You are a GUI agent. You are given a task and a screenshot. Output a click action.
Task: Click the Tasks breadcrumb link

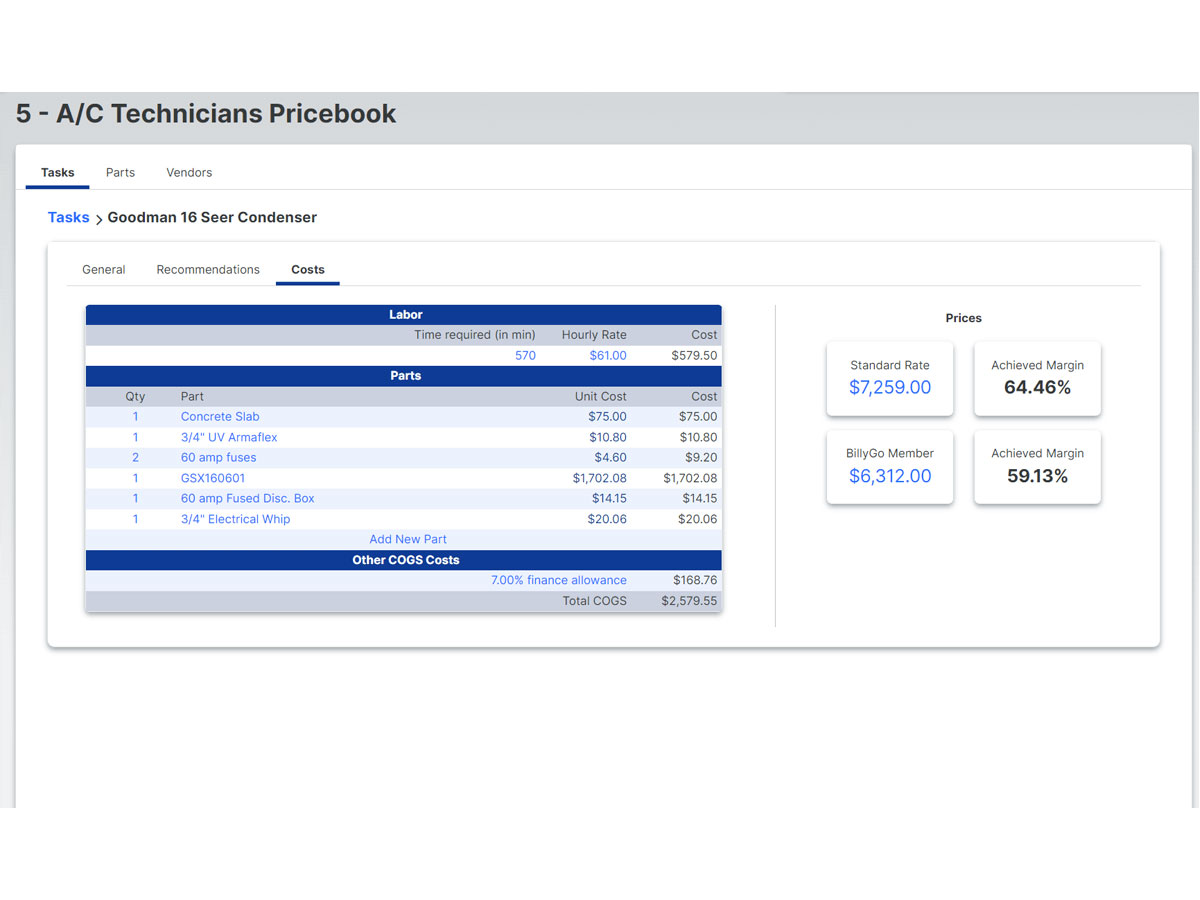68,217
